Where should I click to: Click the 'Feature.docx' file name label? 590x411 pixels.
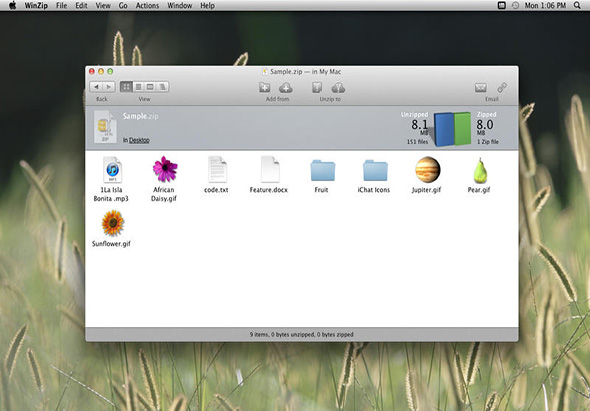coord(269,190)
